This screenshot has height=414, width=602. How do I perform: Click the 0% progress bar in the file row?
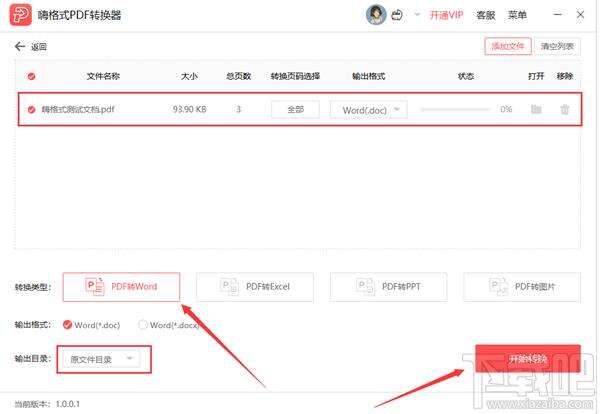(456, 109)
